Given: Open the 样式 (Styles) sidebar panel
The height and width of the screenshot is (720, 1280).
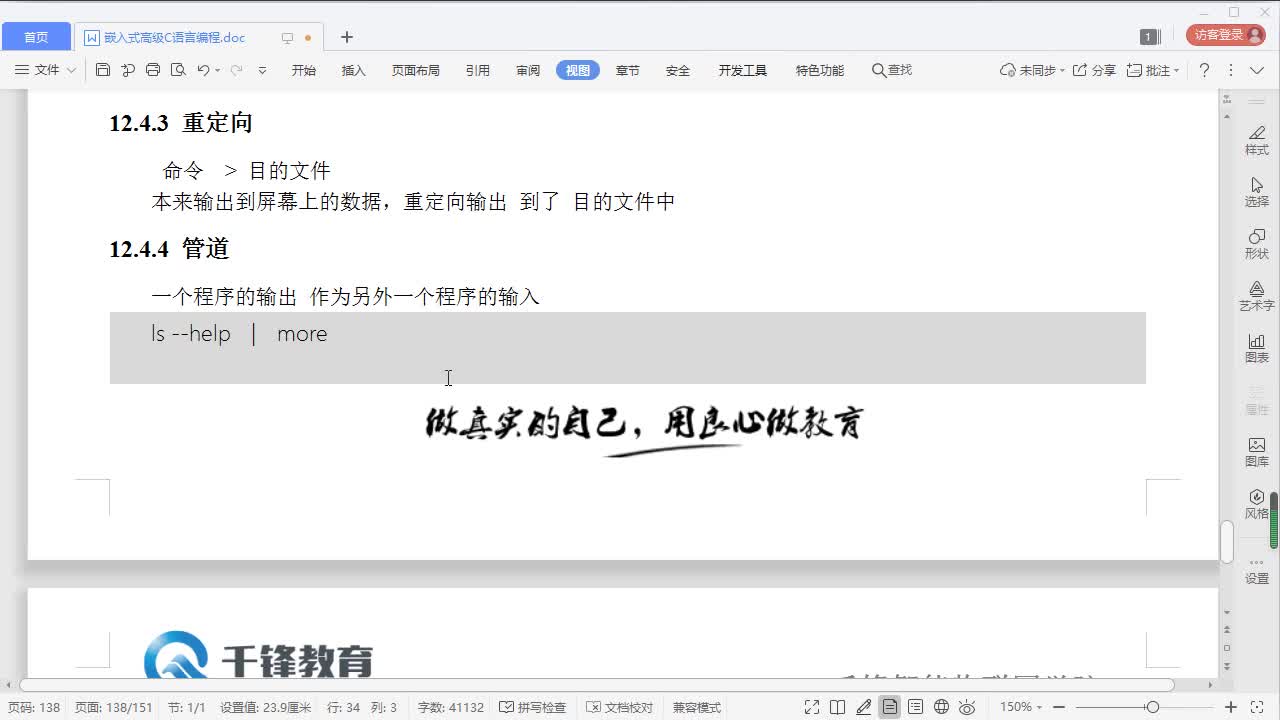Looking at the screenshot, I should click(x=1257, y=140).
